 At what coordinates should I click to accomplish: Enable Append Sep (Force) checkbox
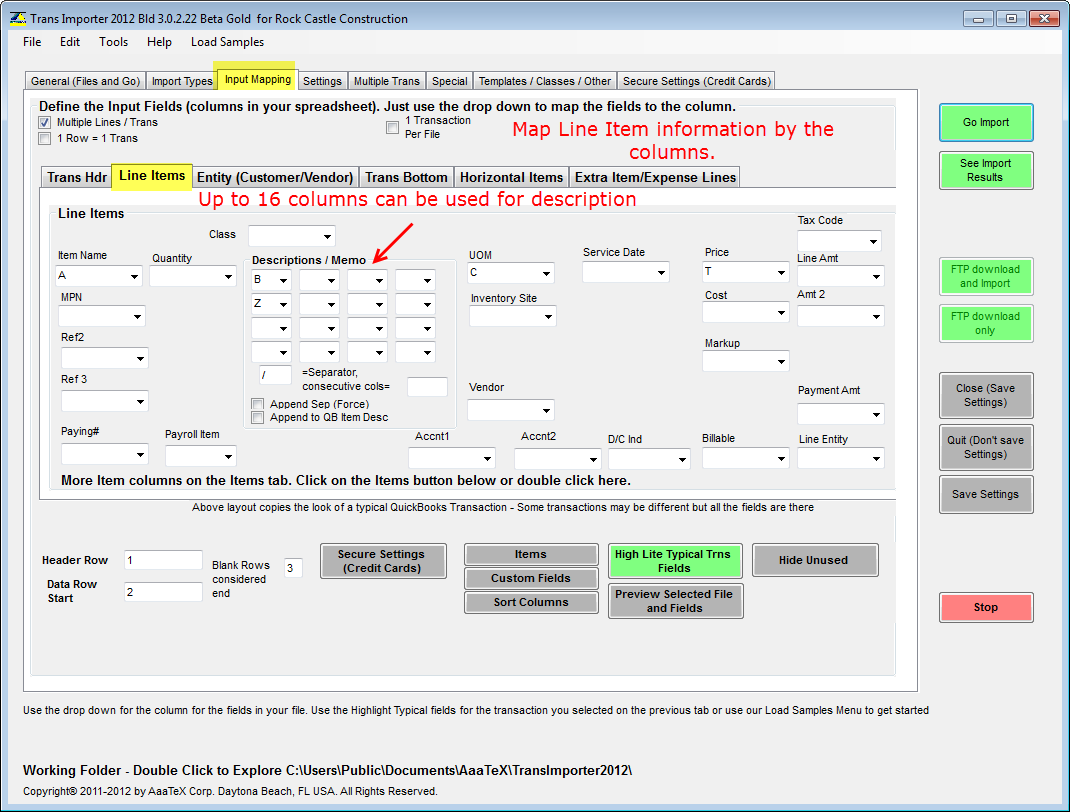(258, 404)
